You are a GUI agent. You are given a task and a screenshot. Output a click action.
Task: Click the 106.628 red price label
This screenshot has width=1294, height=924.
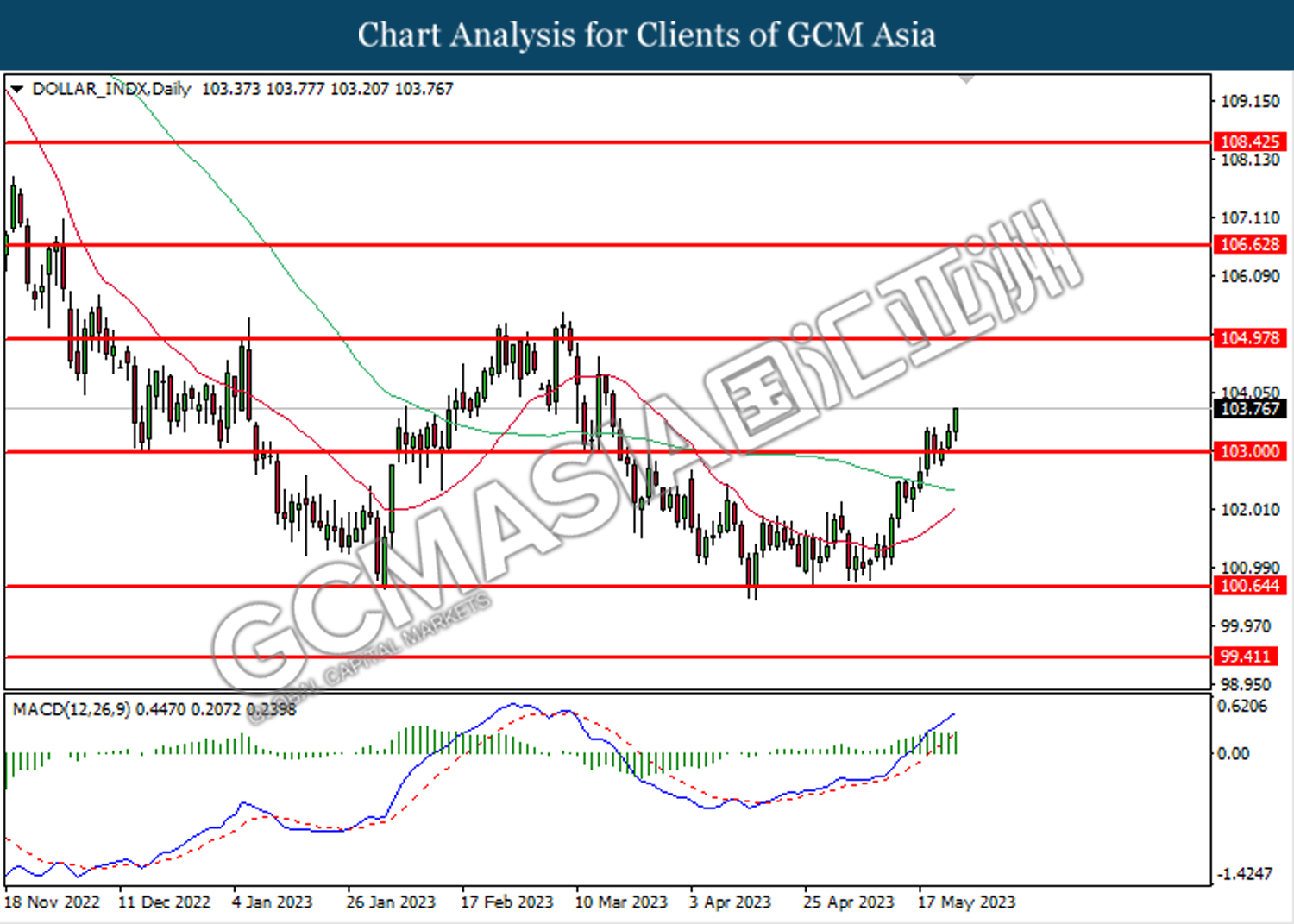[x=1249, y=244]
